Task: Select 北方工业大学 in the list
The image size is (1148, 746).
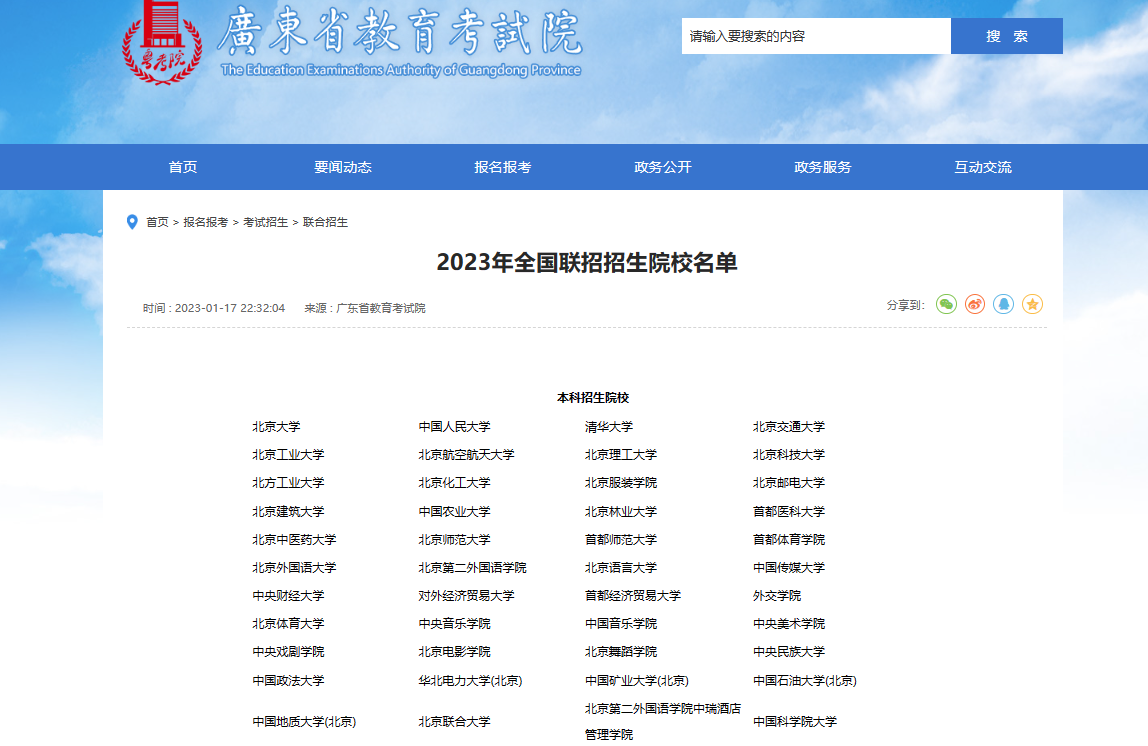Action: [x=288, y=482]
